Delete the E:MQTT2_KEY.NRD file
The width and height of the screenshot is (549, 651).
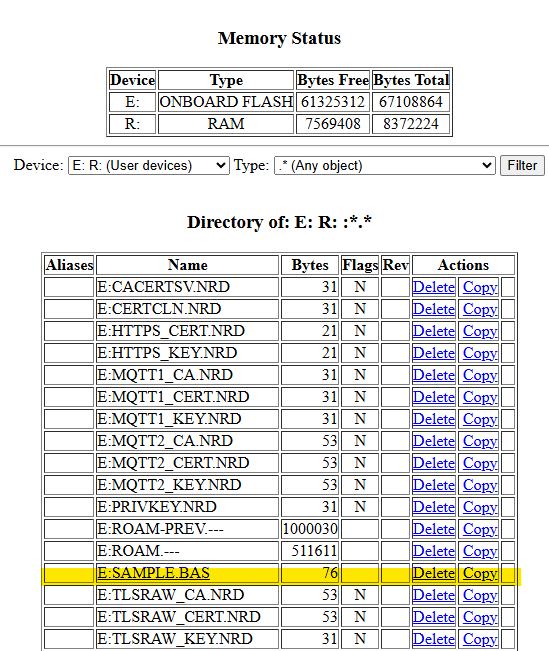coord(434,485)
